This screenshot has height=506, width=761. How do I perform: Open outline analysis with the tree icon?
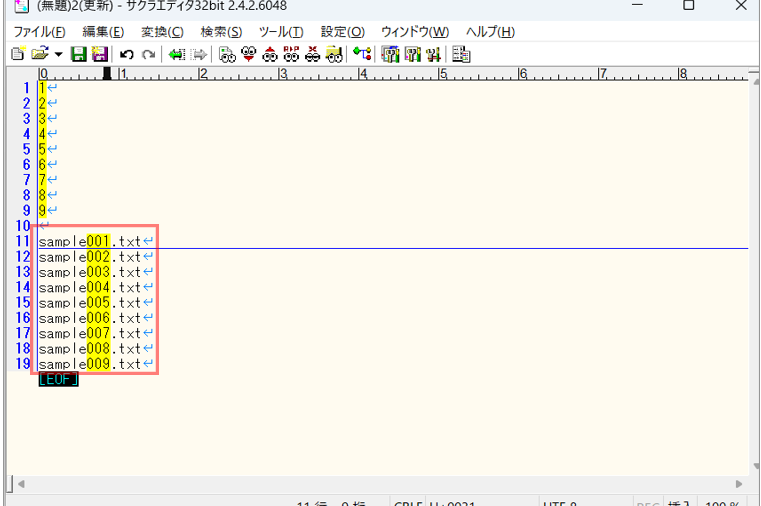pos(362,54)
